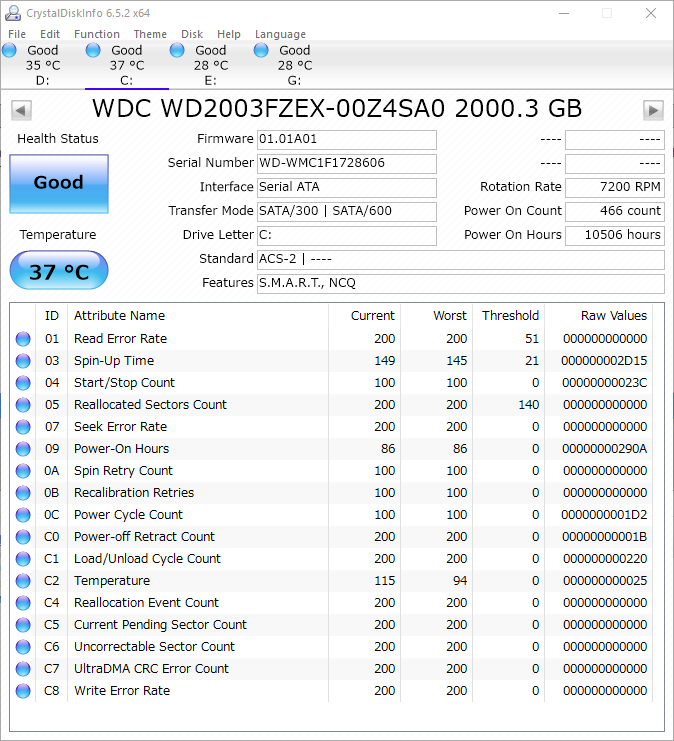Image resolution: width=674 pixels, height=741 pixels.
Task: Open the File menu
Action: [17, 34]
